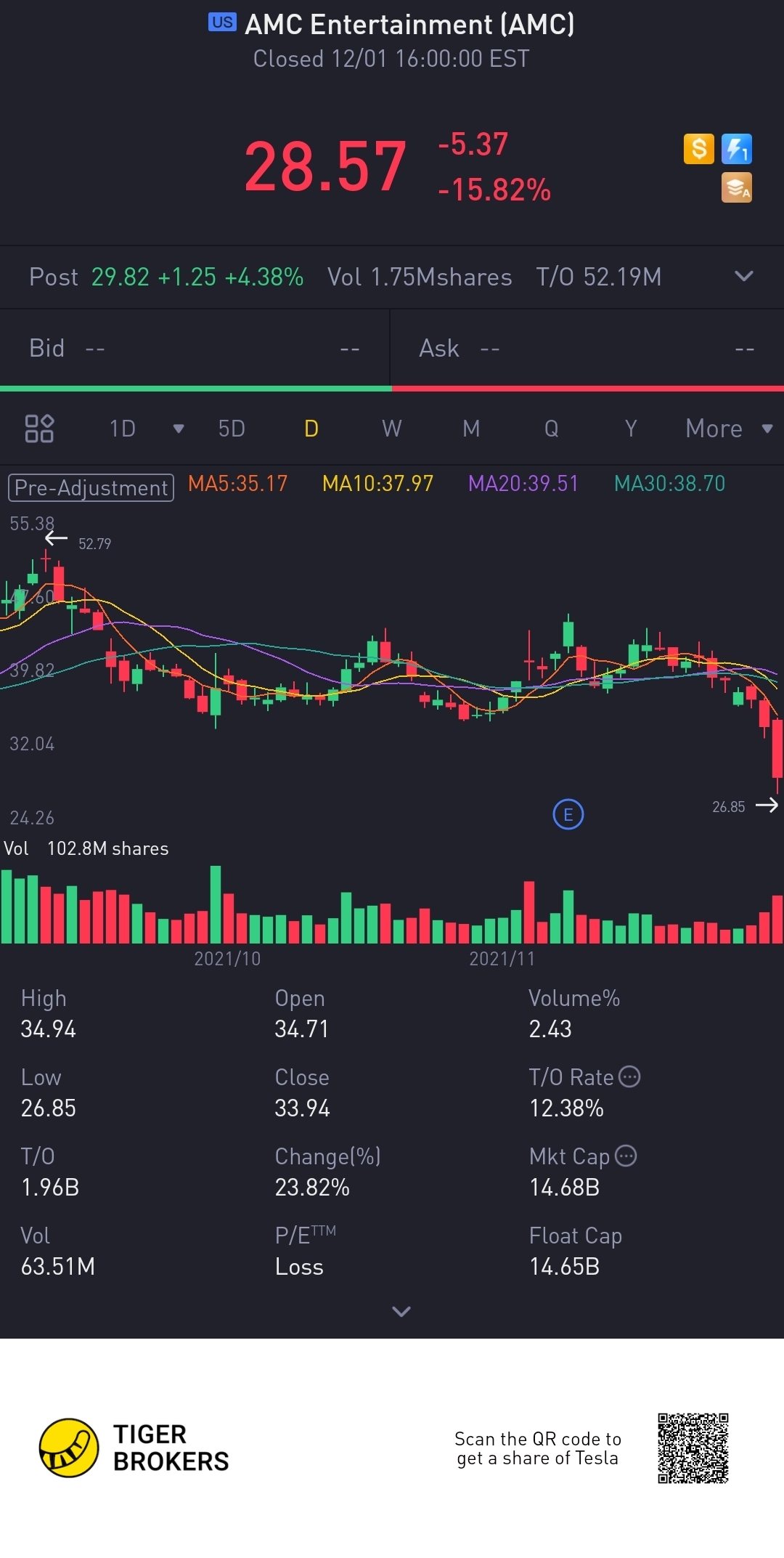The image size is (784, 1558).
Task: Tap the T/O 1.96B value
Action: coord(49,1188)
